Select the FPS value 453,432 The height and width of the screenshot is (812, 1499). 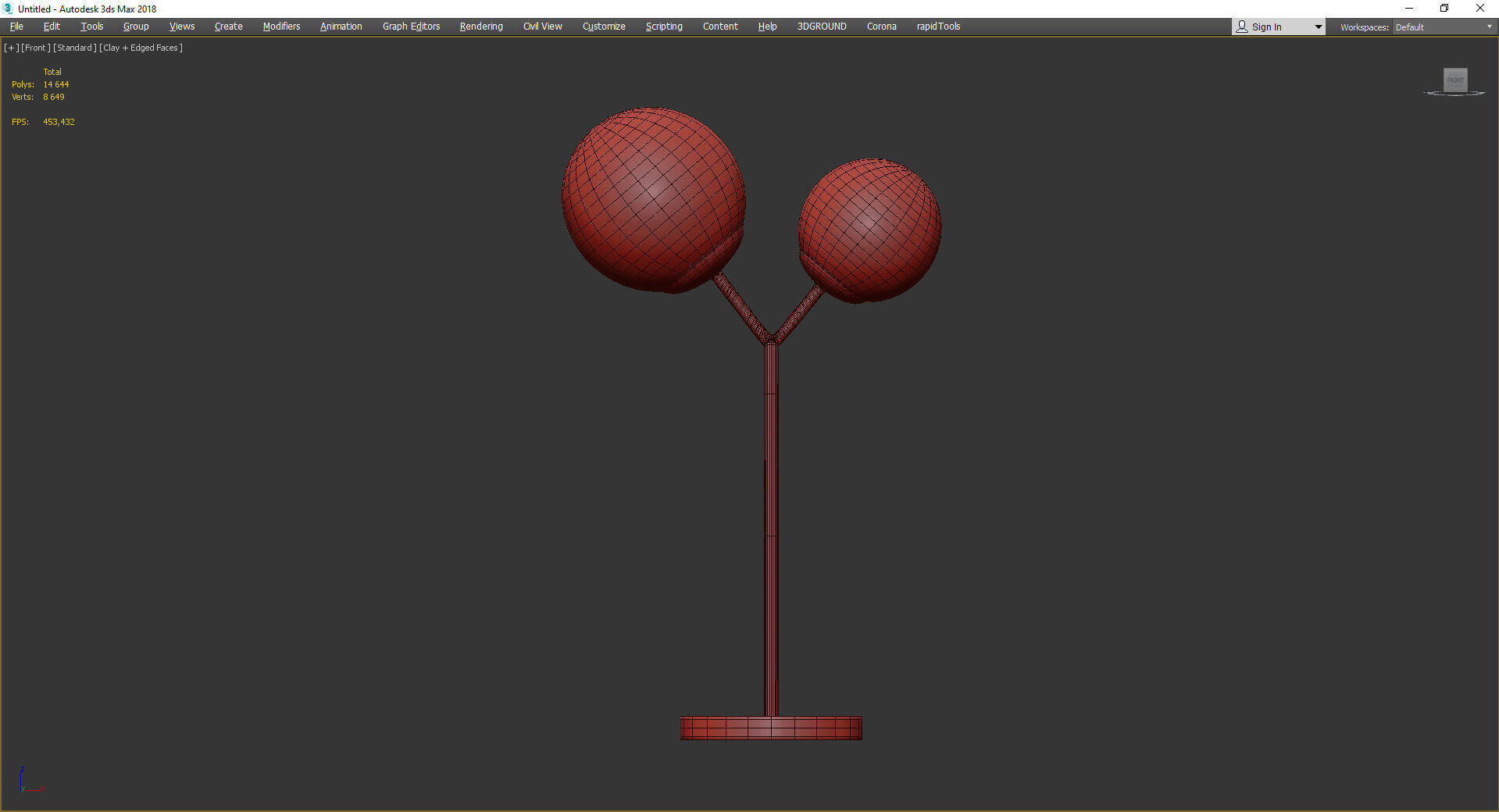(59, 122)
